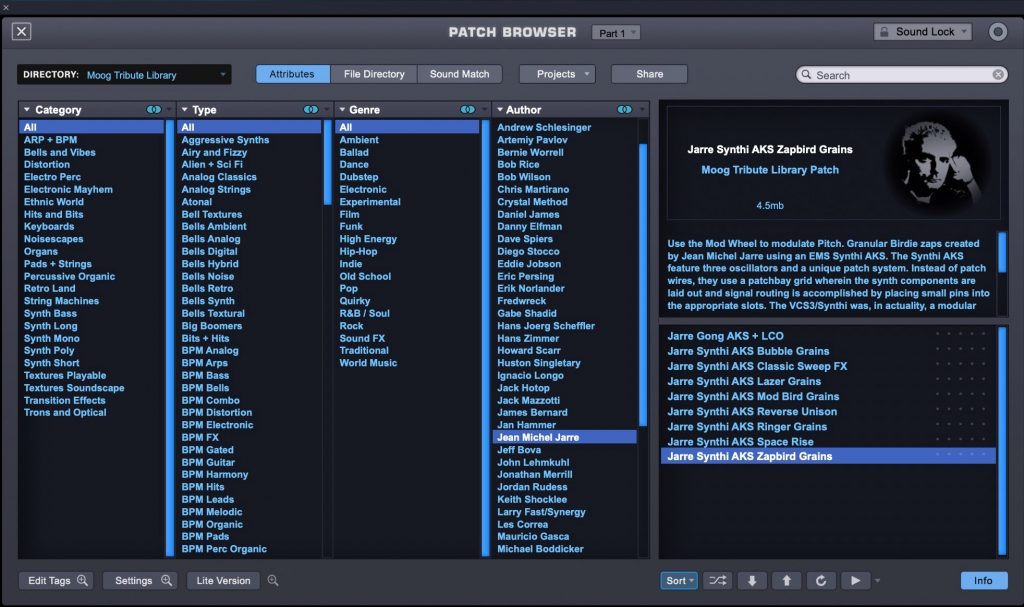1024x607 pixels.
Task: Click the patch results list scrollbar
Action: tap(1002, 440)
